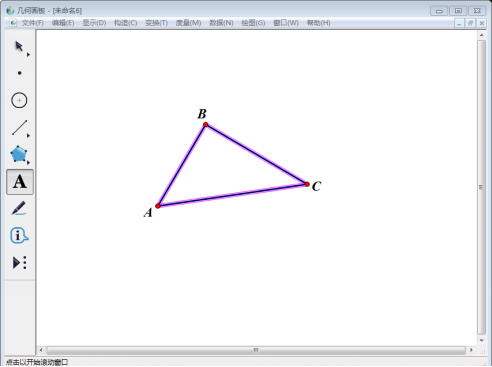This screenshot has height=367, width=492.
Task: Click vertex point B
Action: (206, 125)
